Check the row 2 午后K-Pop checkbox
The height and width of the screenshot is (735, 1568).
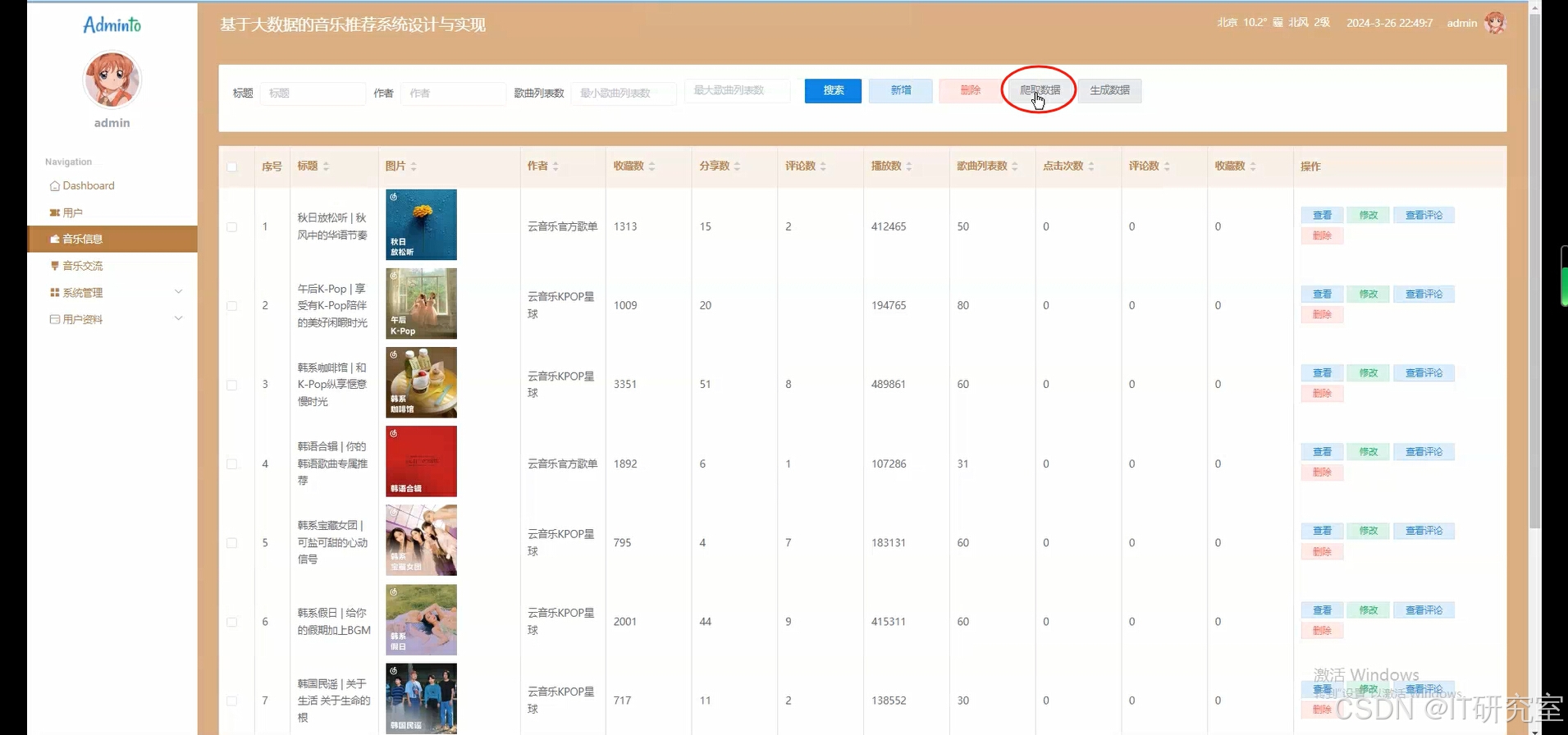pyautogui.click(x=232, y=306)
